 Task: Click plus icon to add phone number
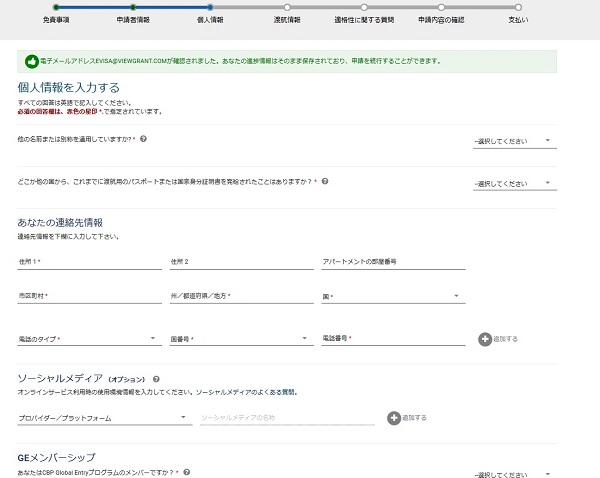[x=486, y=339]
